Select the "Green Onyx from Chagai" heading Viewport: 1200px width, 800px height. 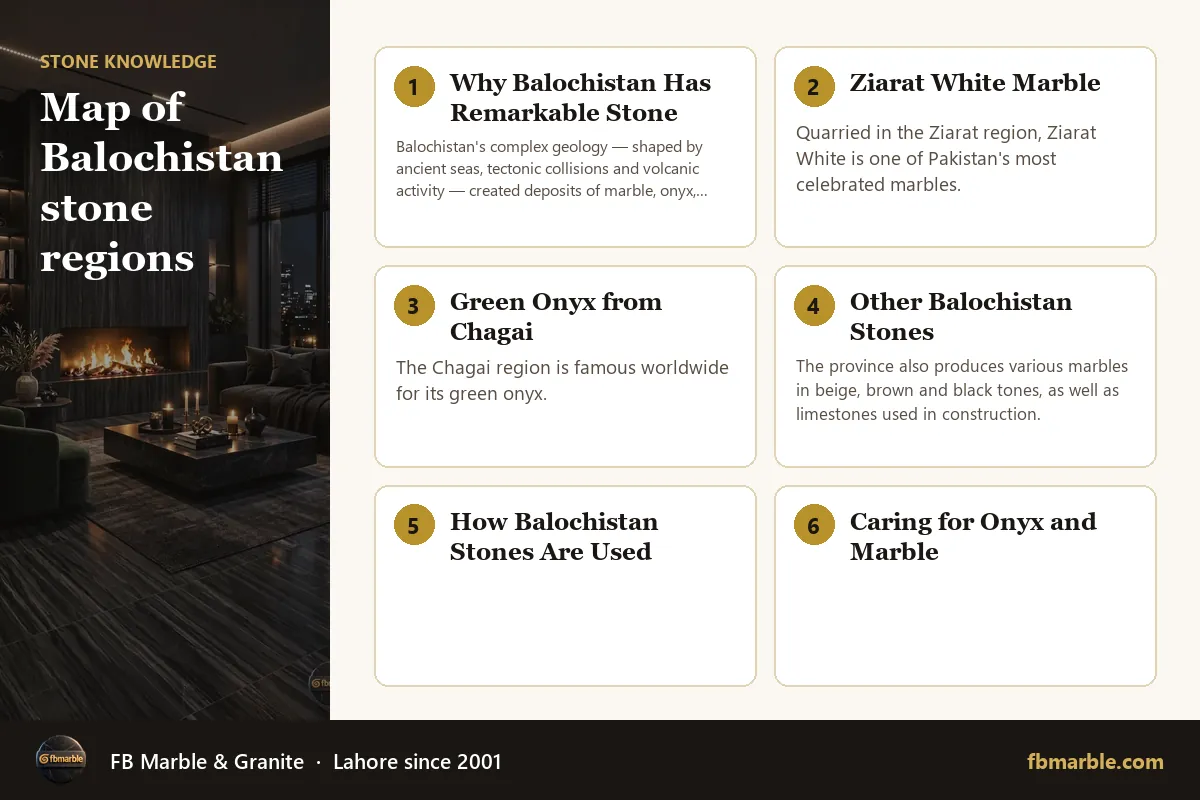tap(556, 317)
